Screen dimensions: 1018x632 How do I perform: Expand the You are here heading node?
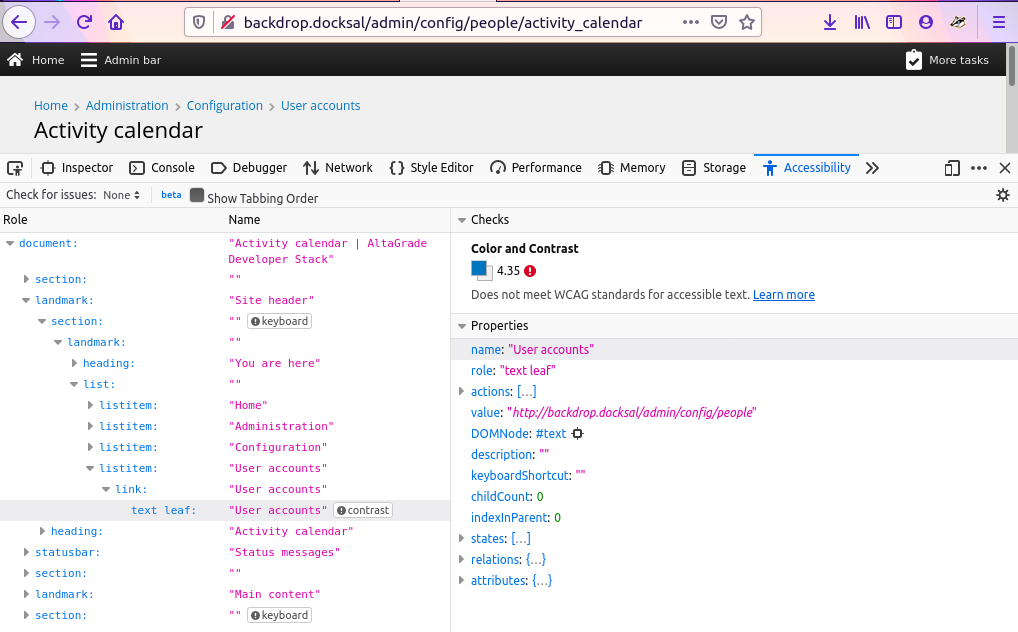click(74, 363)
